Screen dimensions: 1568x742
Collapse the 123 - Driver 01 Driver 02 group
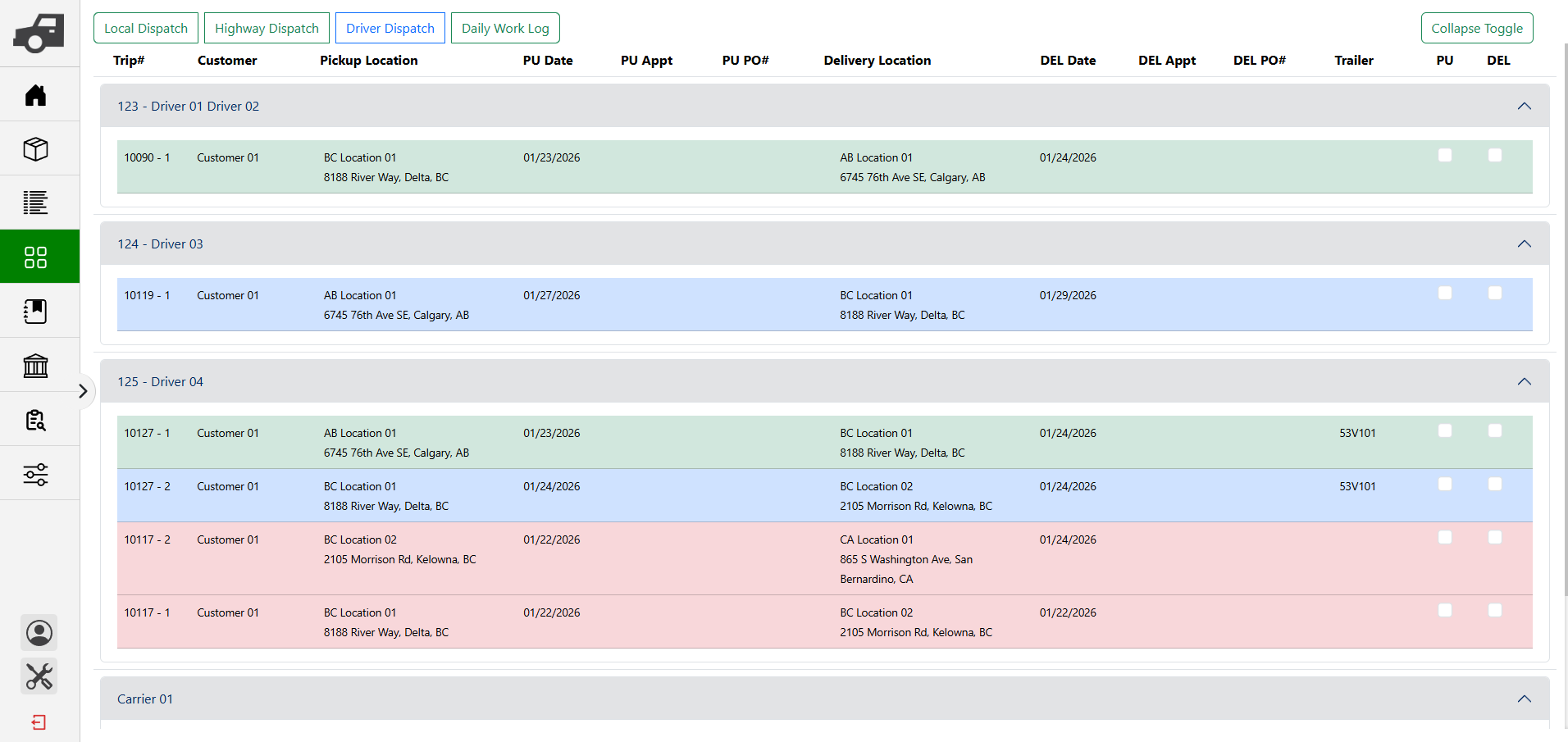click(x=1524, y=107)
